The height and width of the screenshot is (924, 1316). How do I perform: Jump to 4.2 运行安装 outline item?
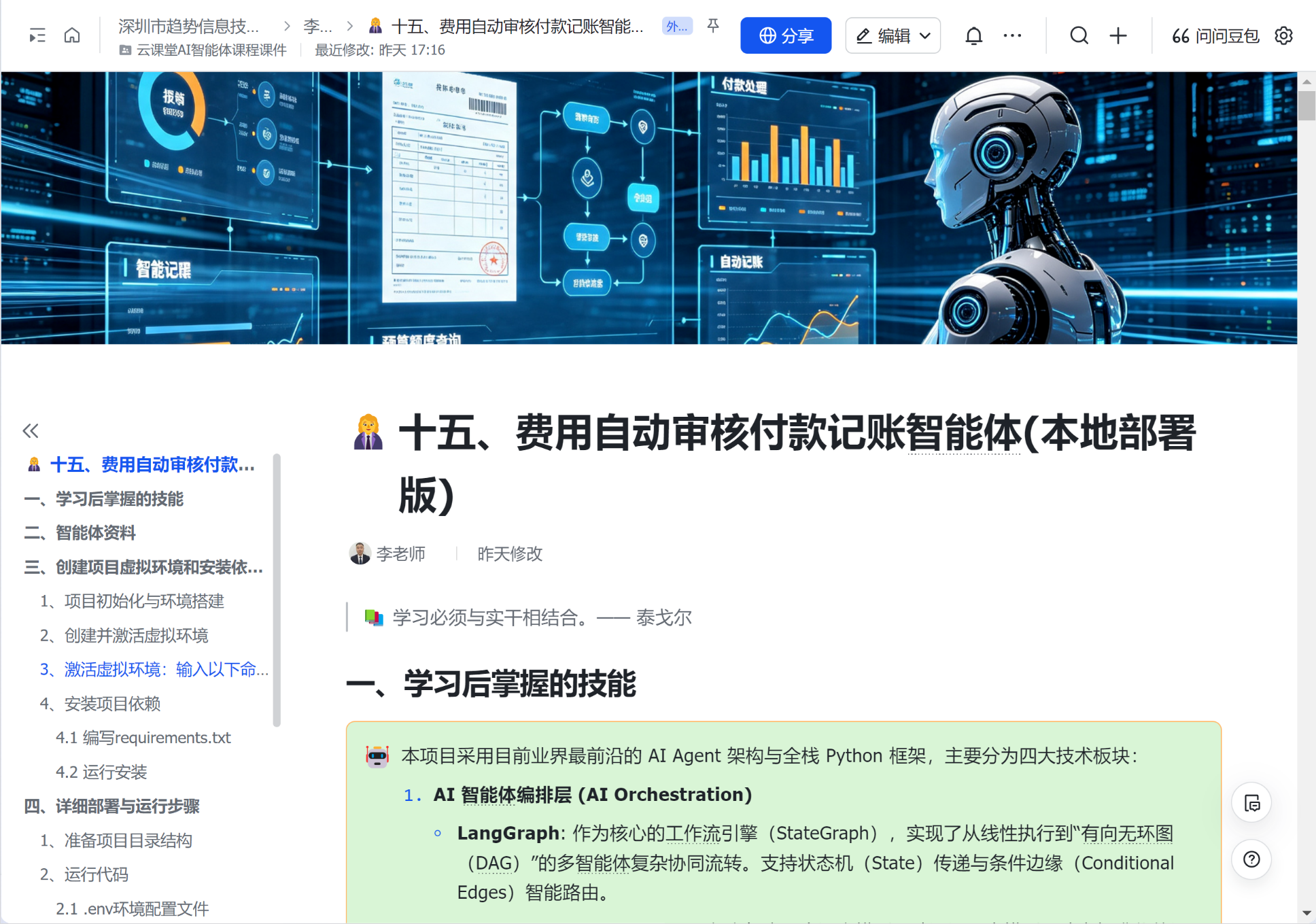click(101, 772)
